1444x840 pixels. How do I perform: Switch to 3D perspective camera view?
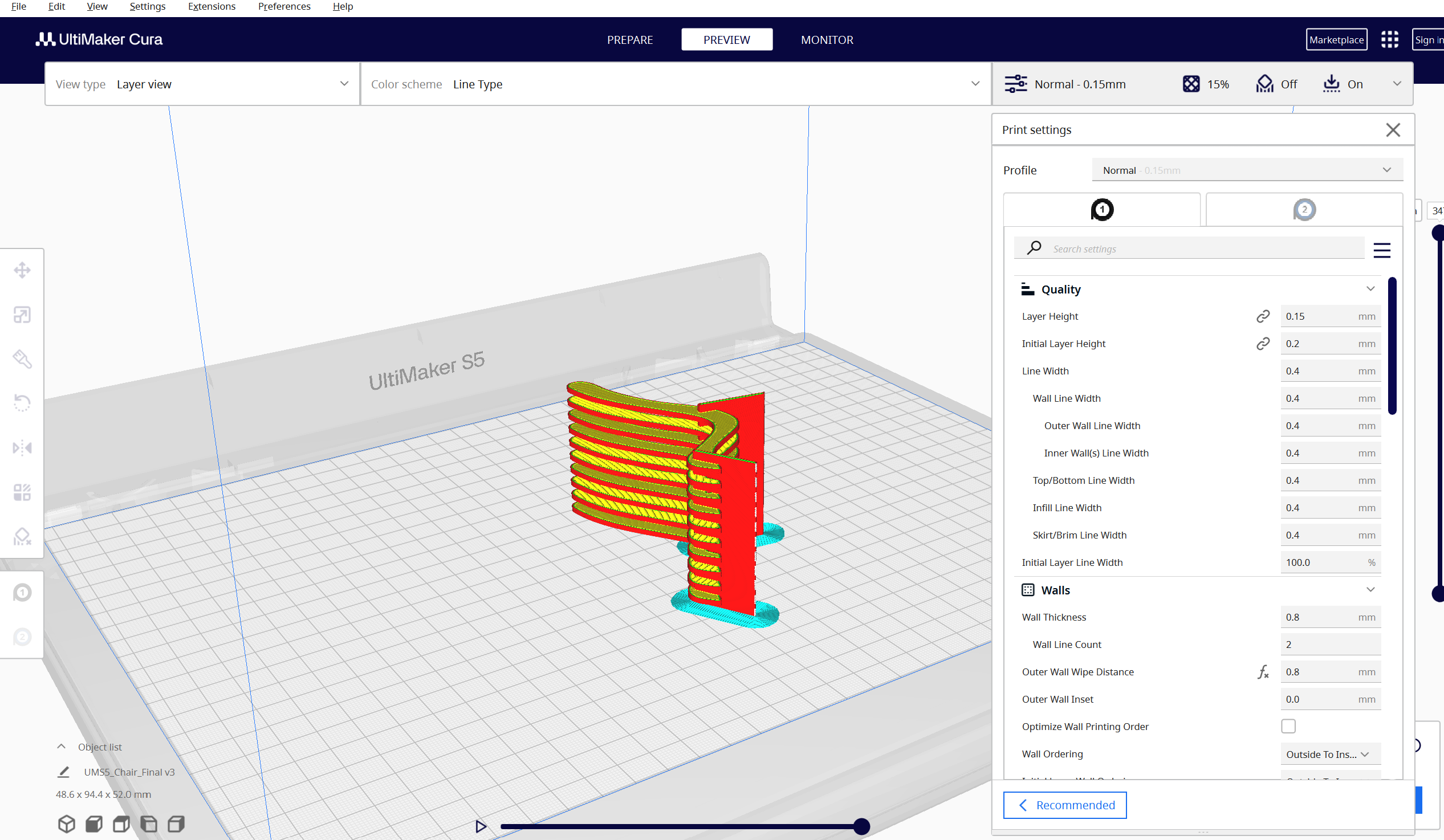(x=67, y=824)
